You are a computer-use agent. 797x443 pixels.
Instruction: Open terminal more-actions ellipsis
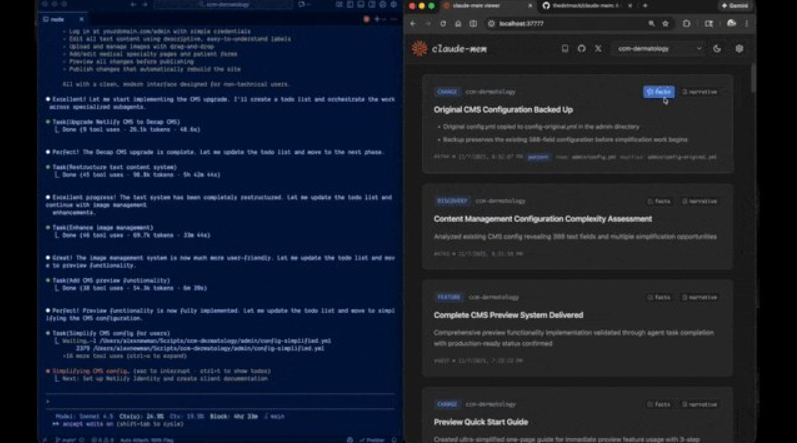coord(393,19)
